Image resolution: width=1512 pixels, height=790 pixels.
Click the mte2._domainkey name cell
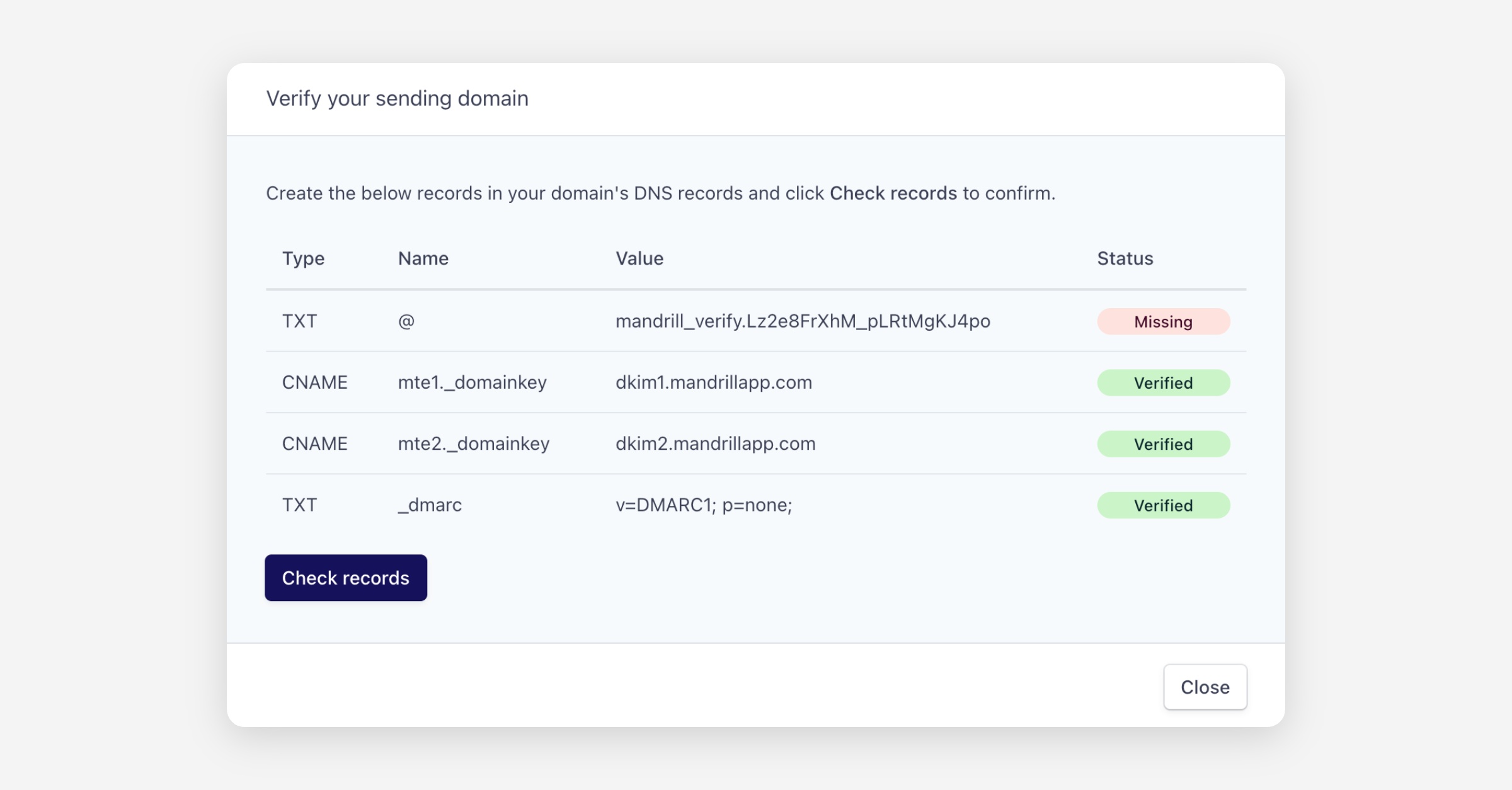(473, 444)
